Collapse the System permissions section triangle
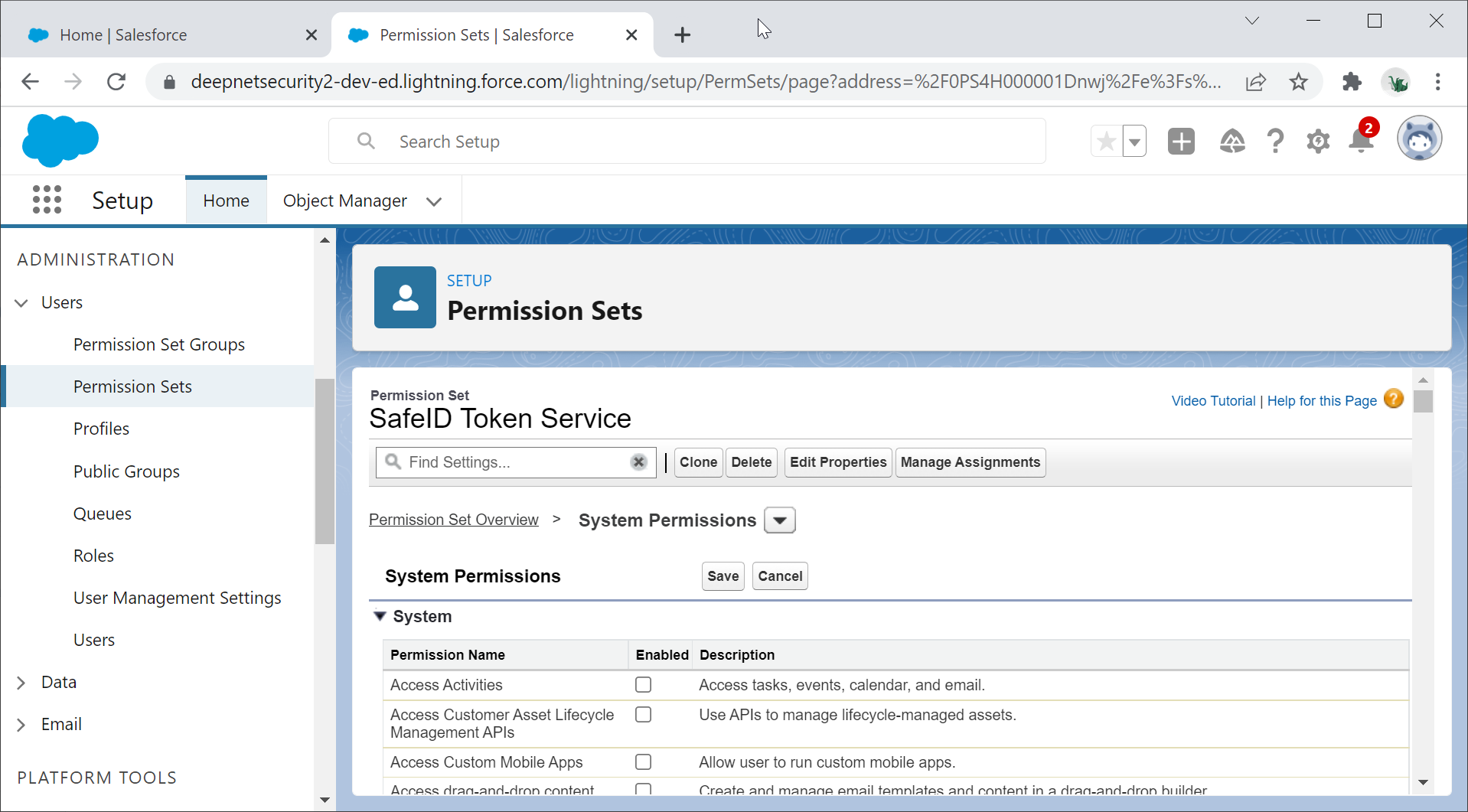Screen dimensions: 1468x812 [x=380, y=616]
